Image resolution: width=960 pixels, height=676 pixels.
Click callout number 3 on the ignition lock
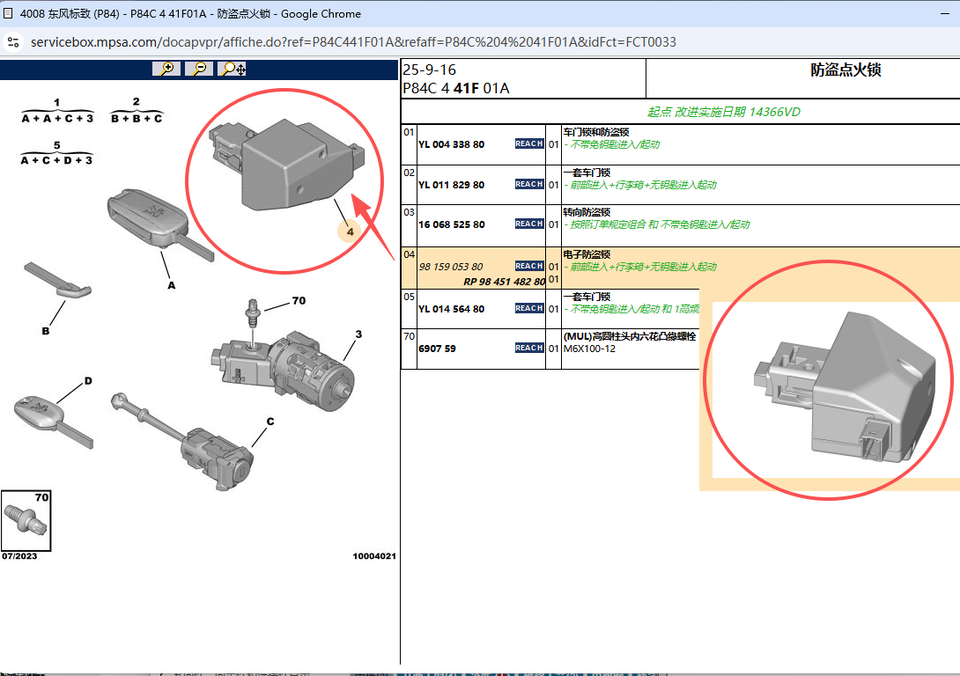358,333
